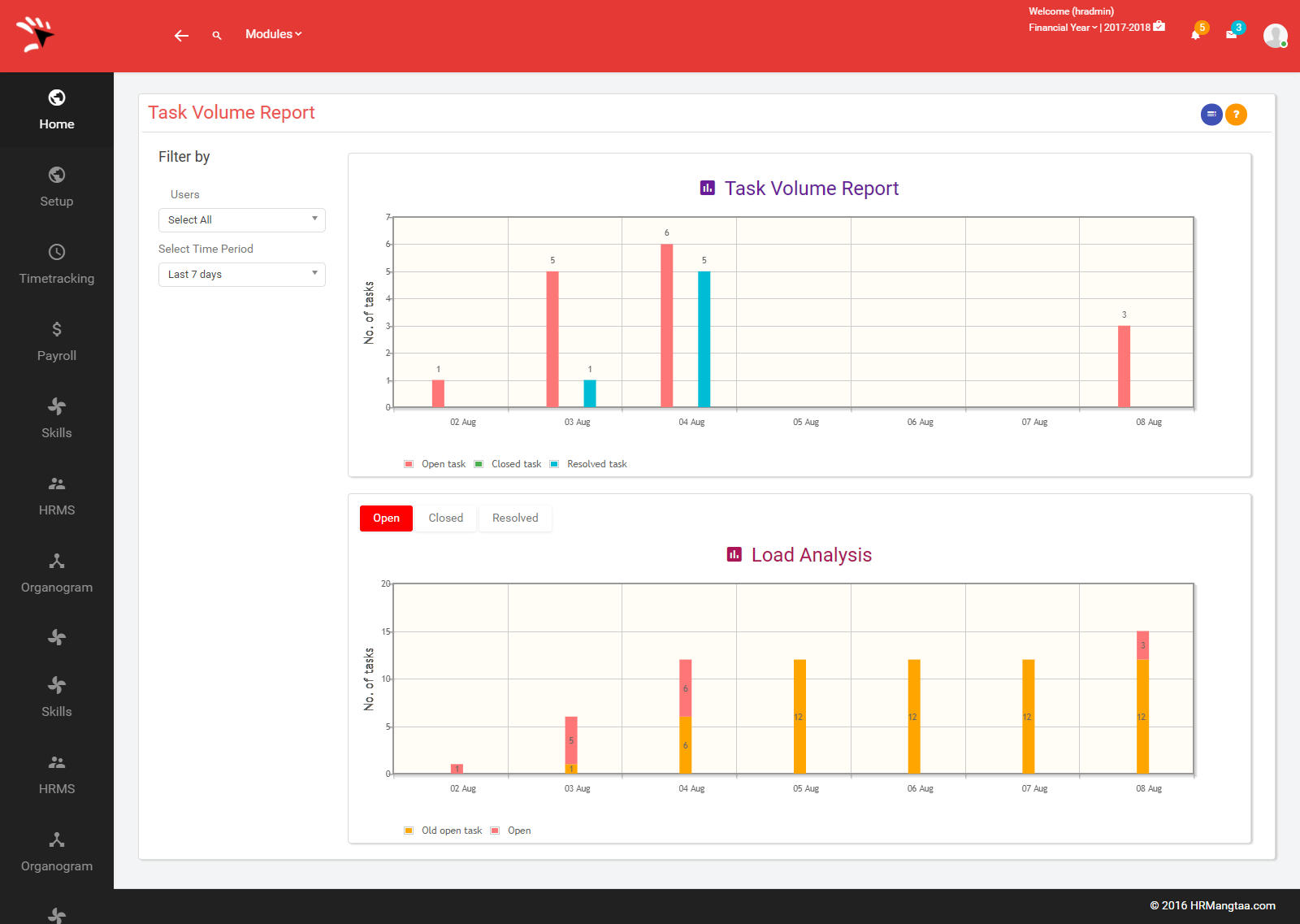Open the lower Skills sidebar item
The width and height of the screenshot is (1300, 924).
pyautogui.click(x=57, y=697)
